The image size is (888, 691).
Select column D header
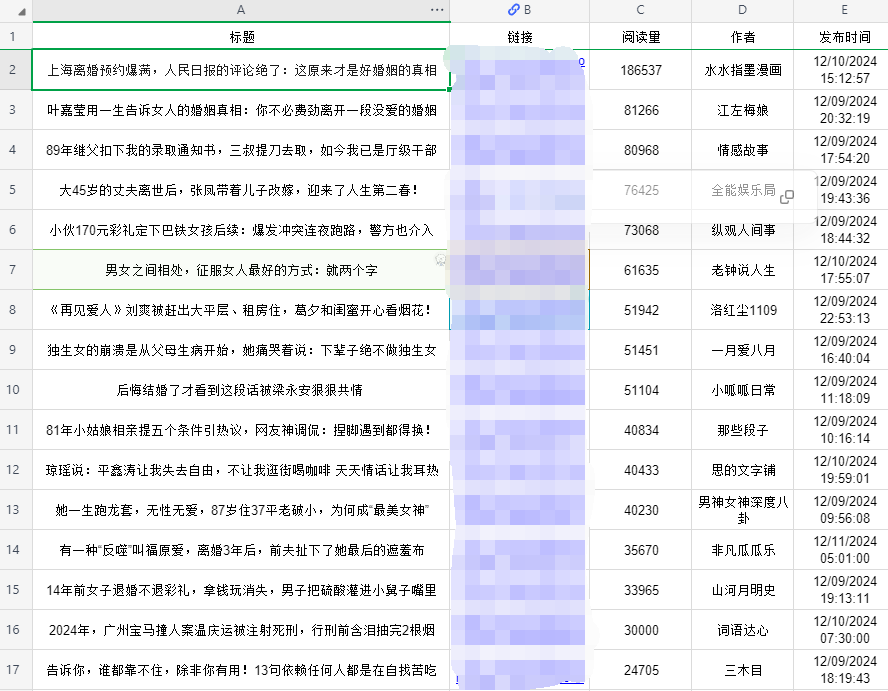click(x=742, y=10)
